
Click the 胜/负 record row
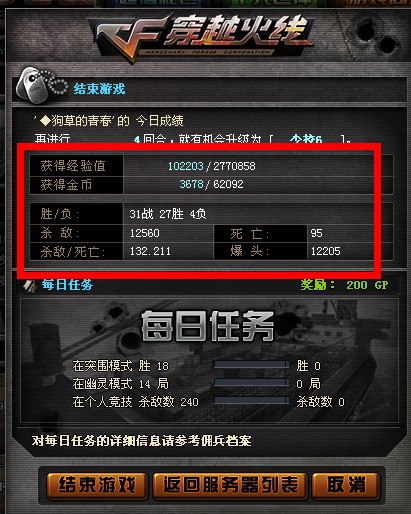(x=211, y=214)
